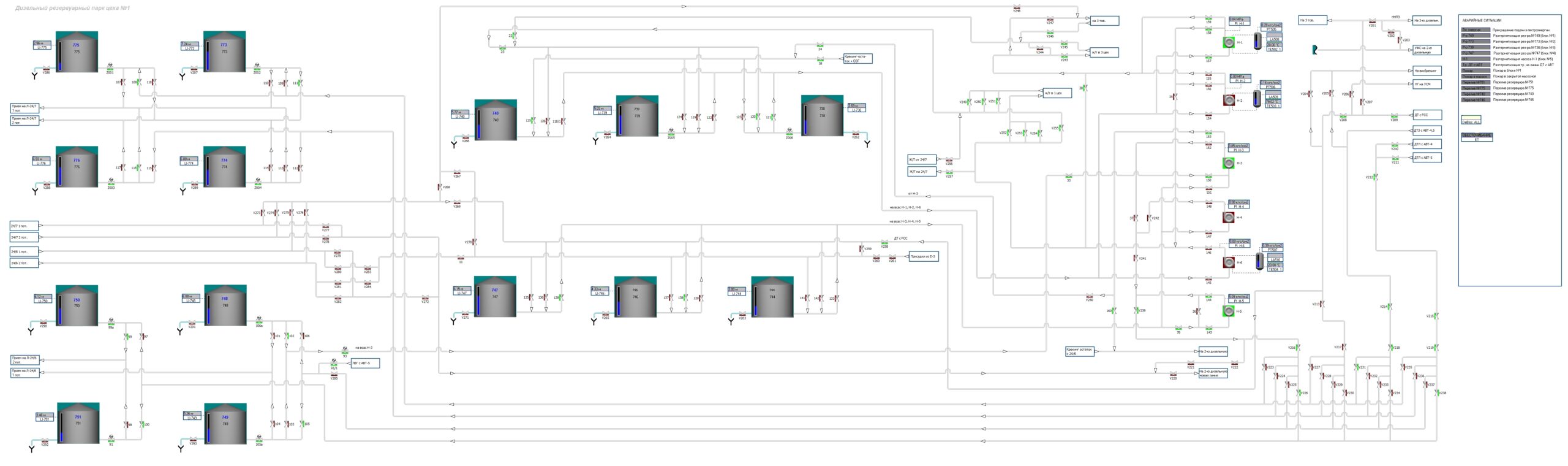Click drain valve V286 at tank 775
Image resolution: width=1568 pixels, height=466 pixels.
click(x=47, y=69)
